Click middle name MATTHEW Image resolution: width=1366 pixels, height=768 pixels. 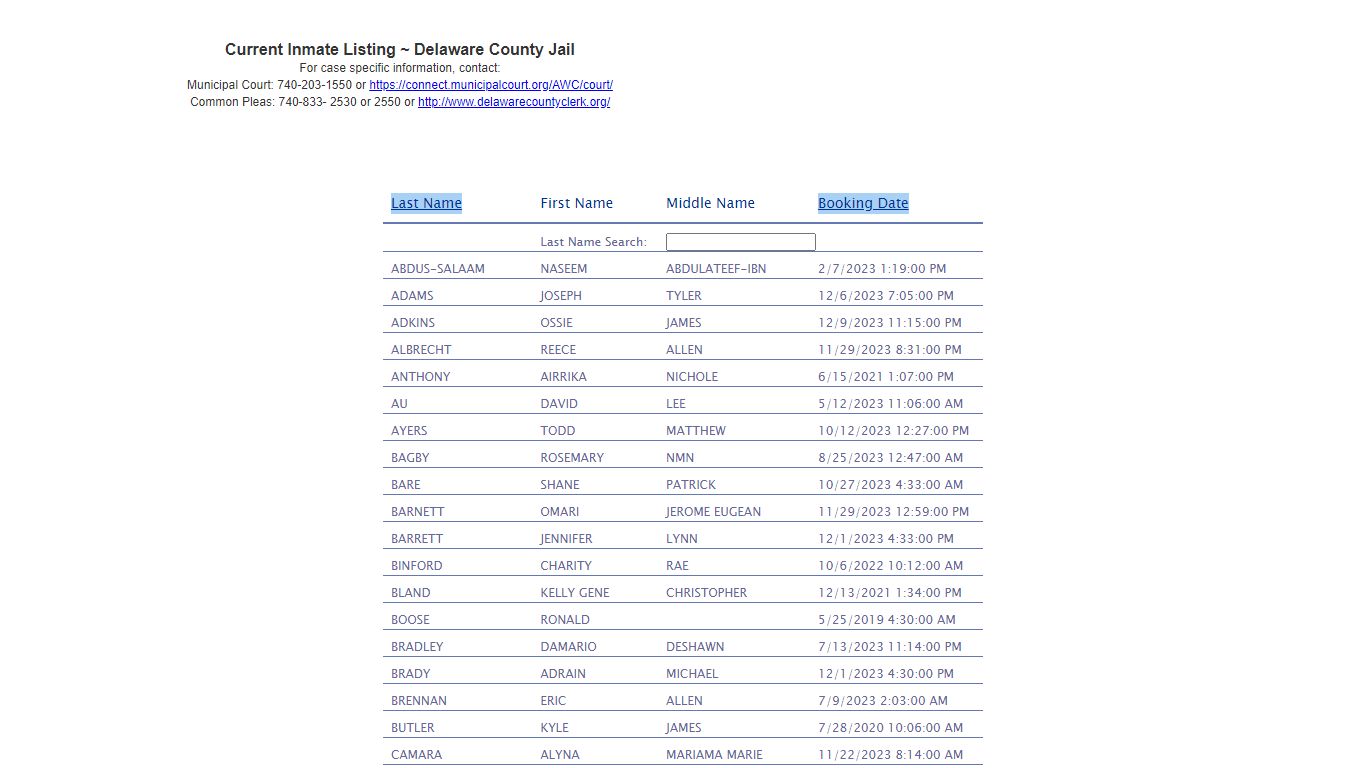[x=696, y=431]
